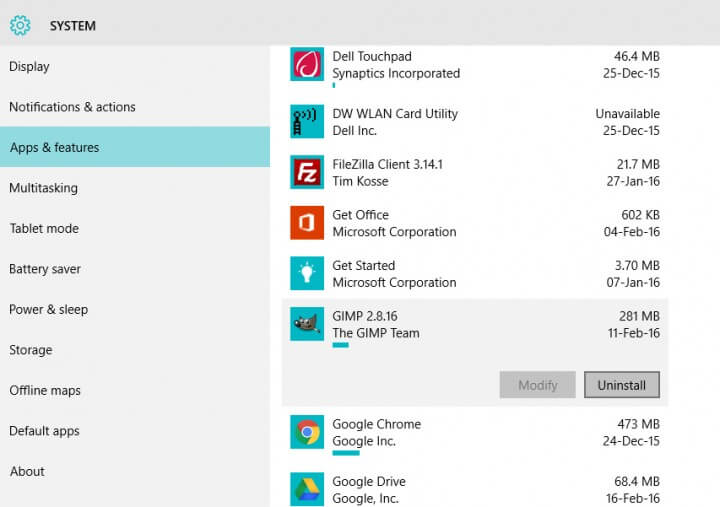Go to Power & sleep settings
The height and width of the screenshot is (507, 720).
(135, 309)
